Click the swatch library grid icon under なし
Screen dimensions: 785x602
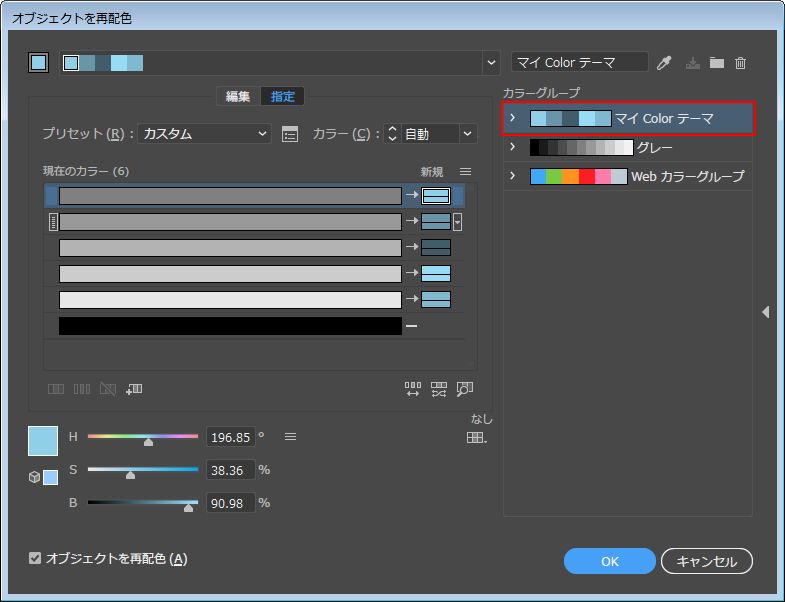coord(476,438)
